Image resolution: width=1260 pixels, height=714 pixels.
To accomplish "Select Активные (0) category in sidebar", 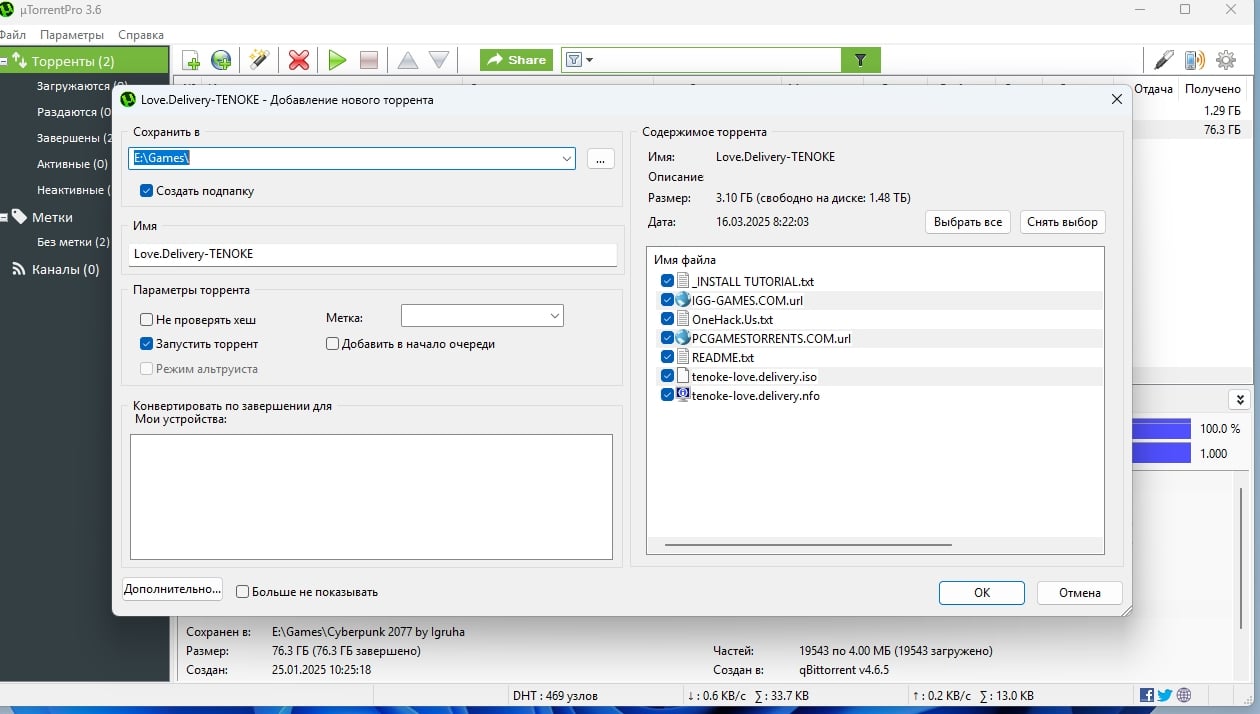I will 72,164.
